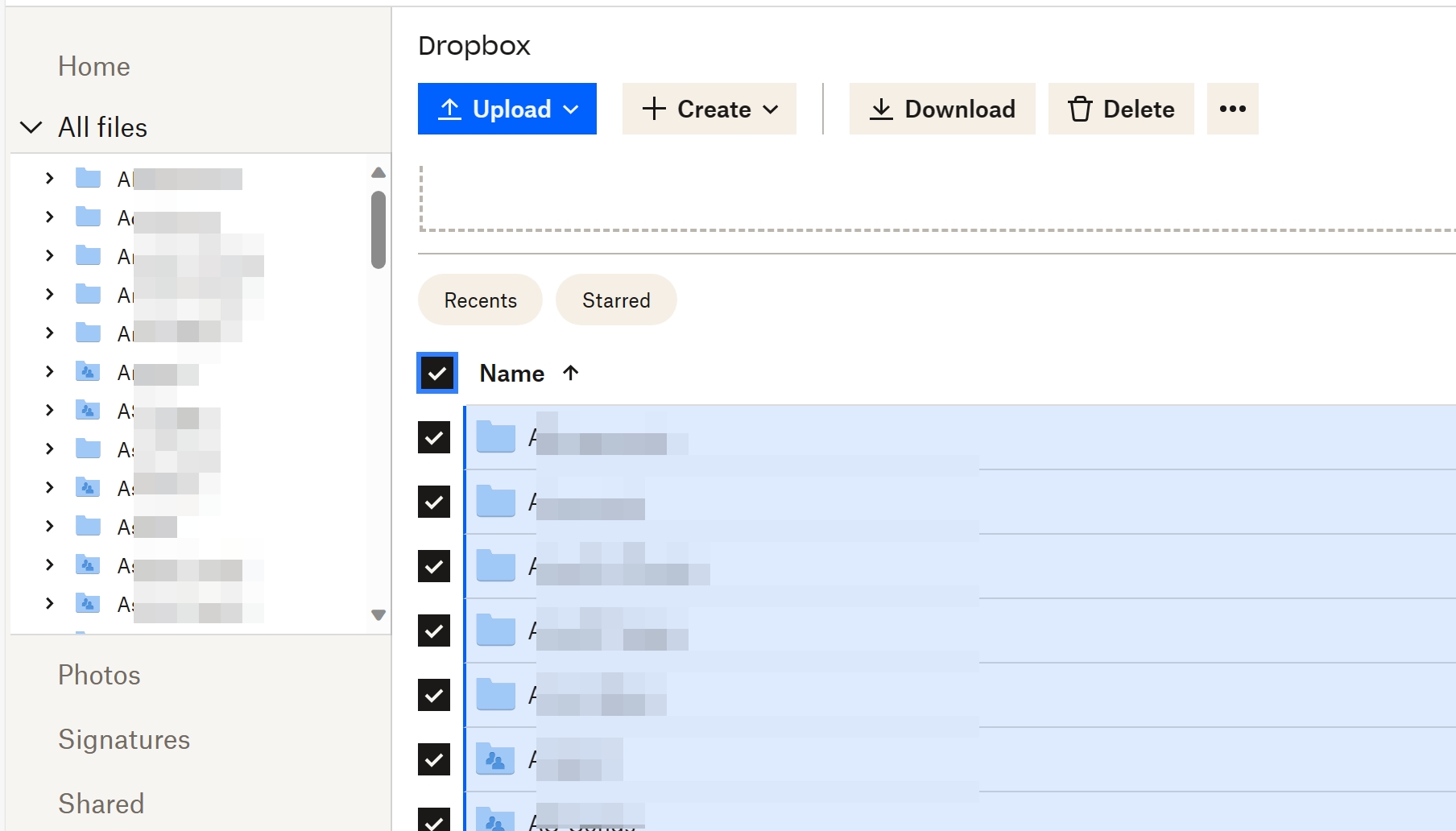Open the Upload dropdown chevron

[x=573, y=109]
